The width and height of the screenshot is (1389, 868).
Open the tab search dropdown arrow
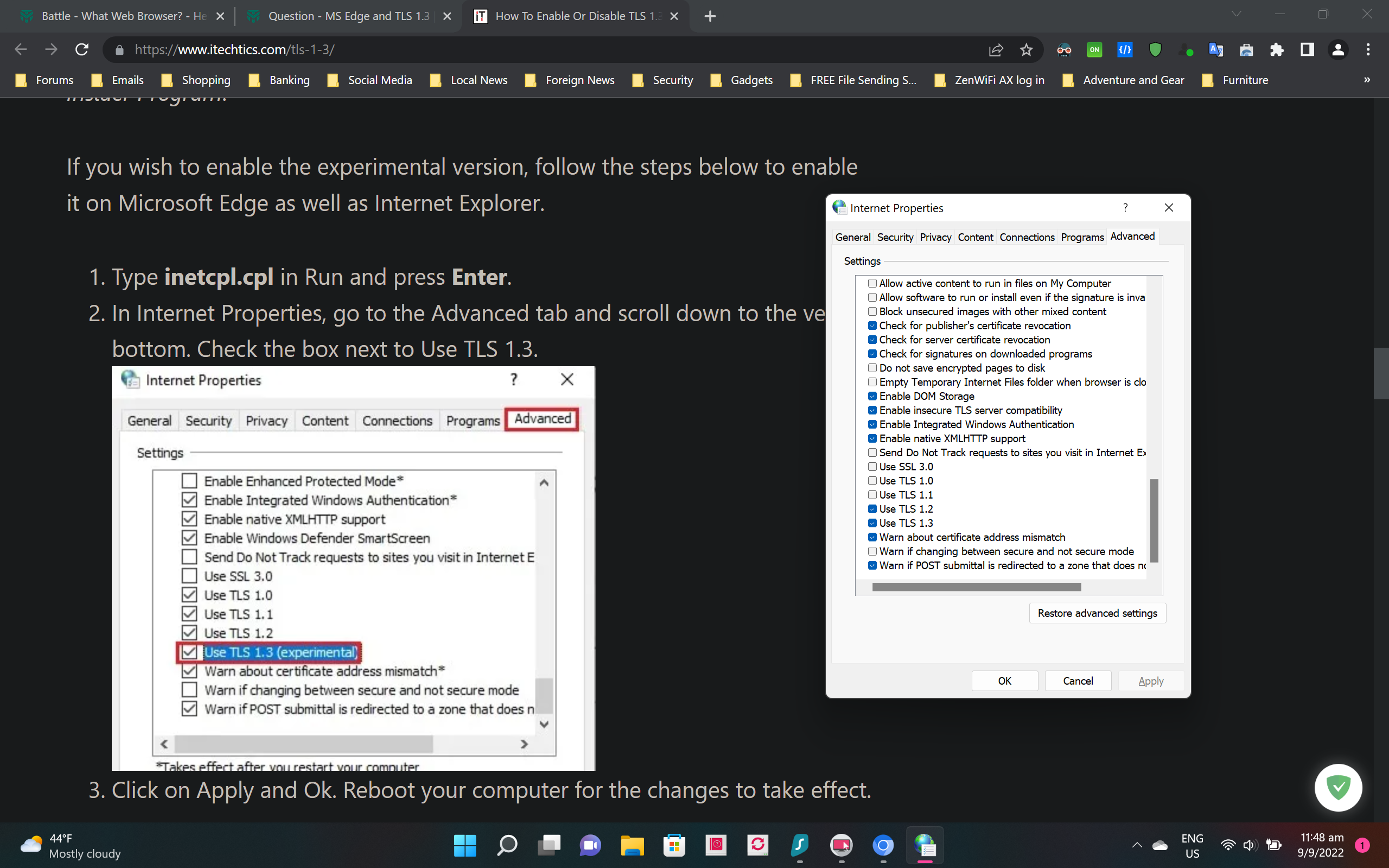click(x=1237, y=14)
